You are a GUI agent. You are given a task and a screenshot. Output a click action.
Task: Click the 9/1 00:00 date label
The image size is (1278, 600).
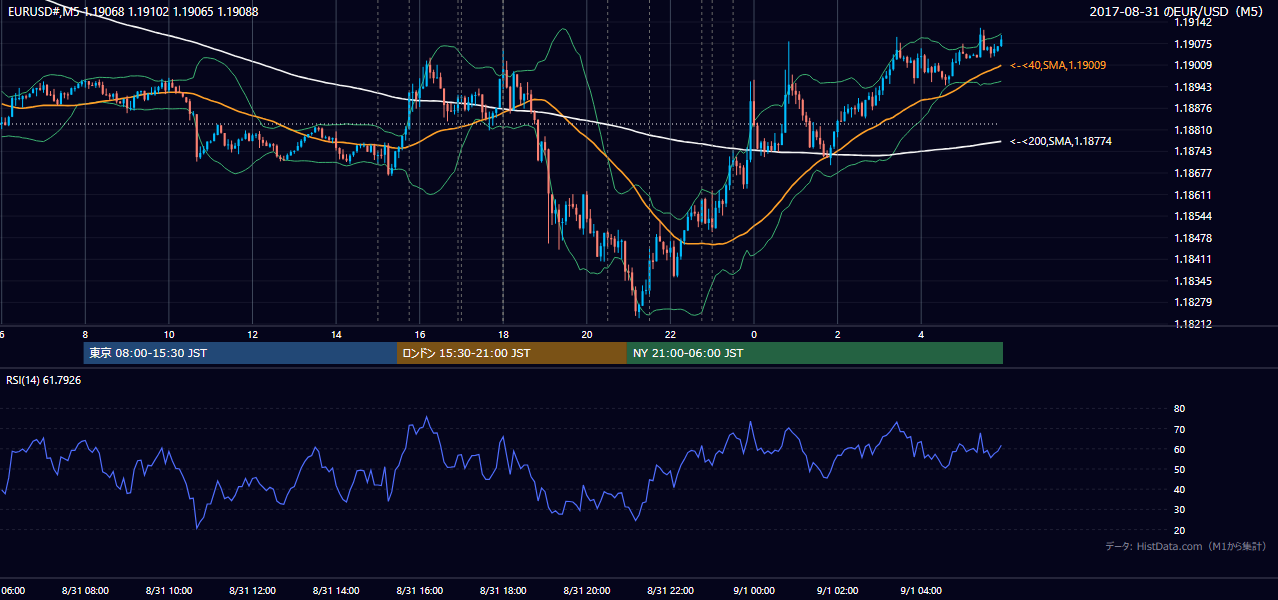point(754,591)
